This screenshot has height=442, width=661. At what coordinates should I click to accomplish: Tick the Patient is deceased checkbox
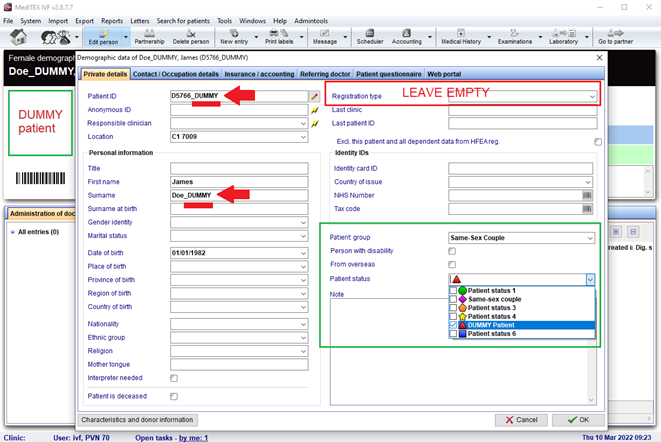174,396
